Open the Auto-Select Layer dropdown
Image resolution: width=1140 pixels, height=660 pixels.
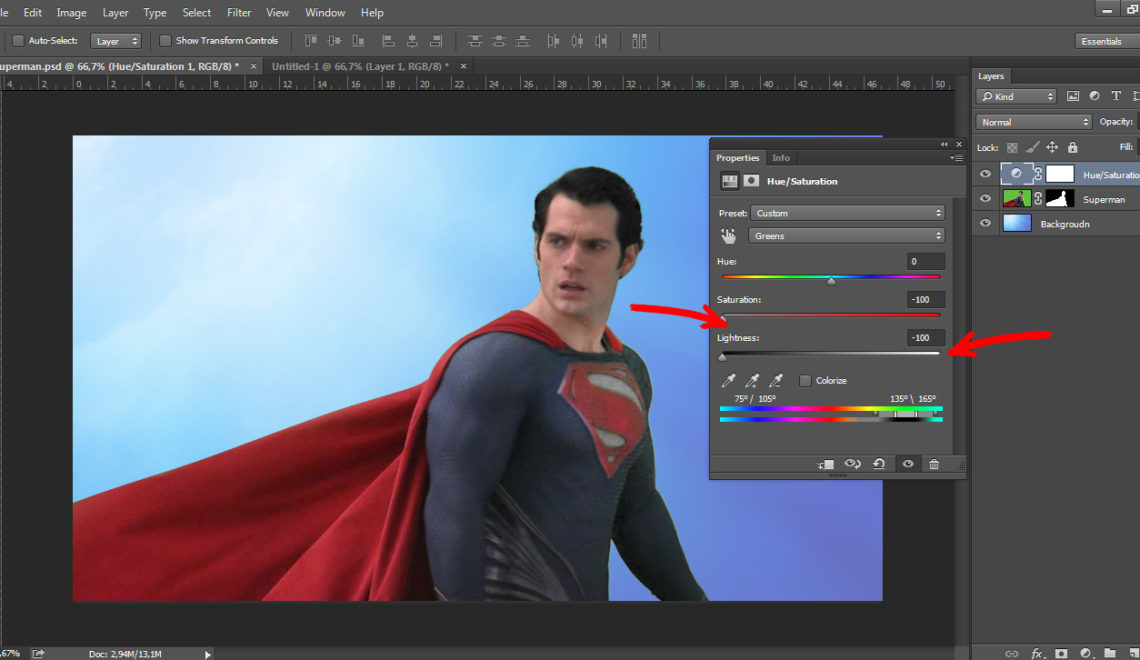115,41
